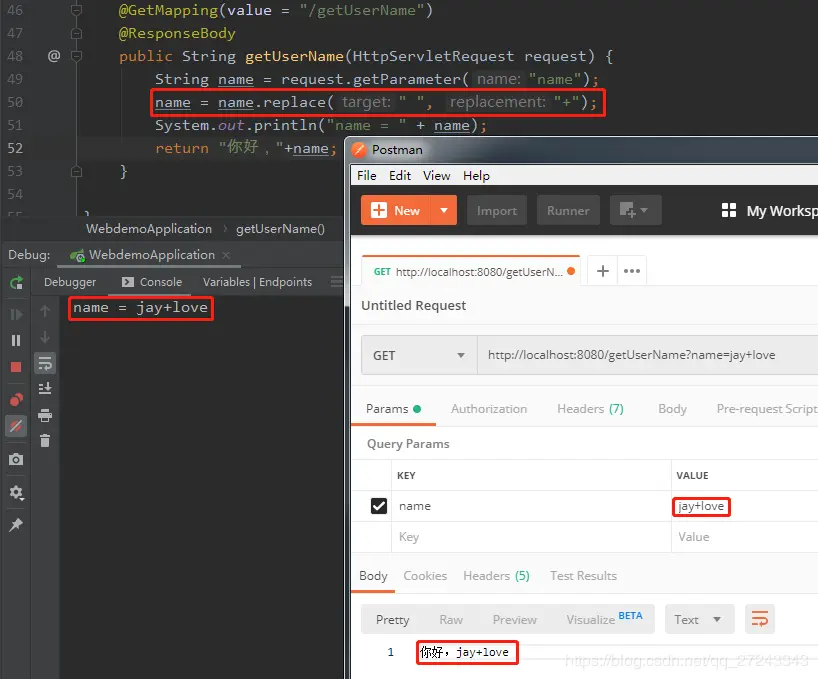Open debug settings gear icon
The height and width of the screenshot is (679, 818).
[x=16, y=492]
